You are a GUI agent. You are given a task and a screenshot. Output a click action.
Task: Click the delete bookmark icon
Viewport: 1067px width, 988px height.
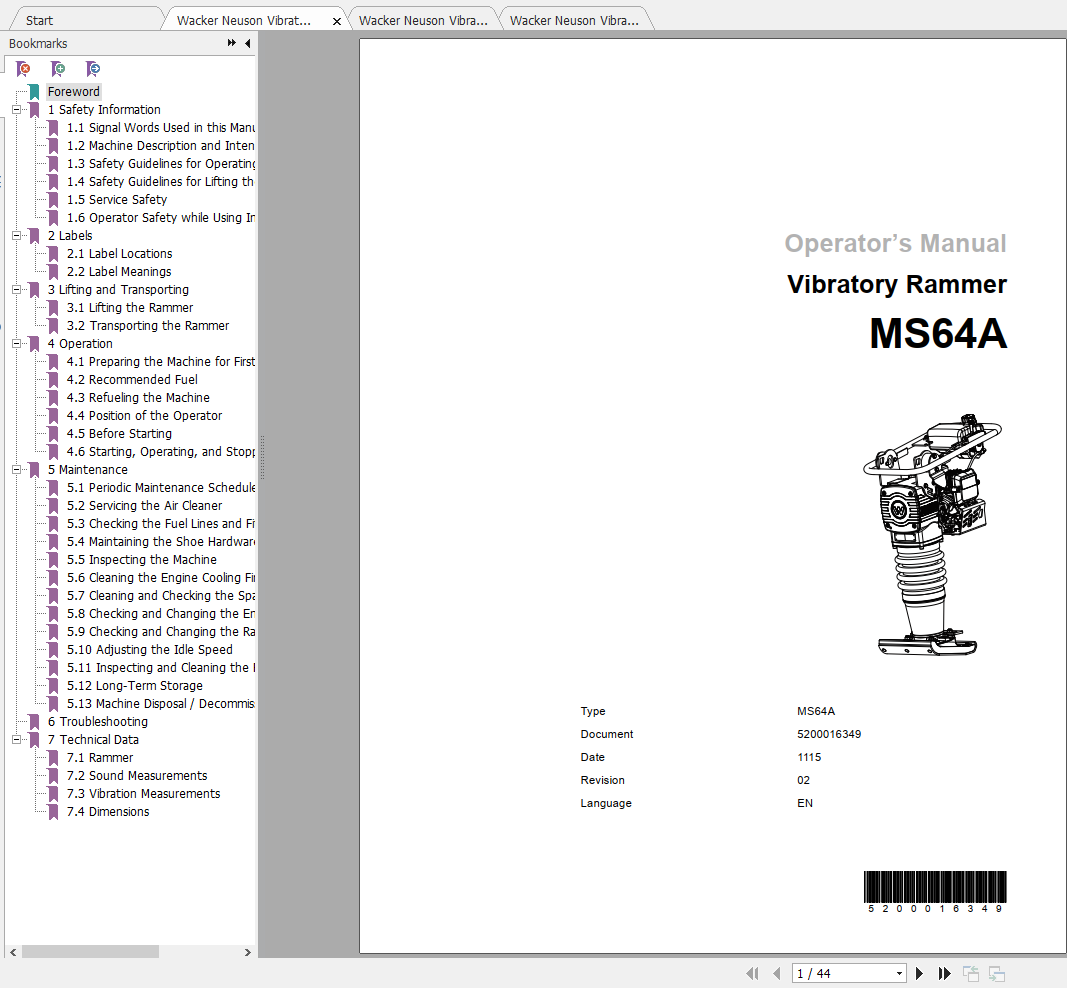23,69
